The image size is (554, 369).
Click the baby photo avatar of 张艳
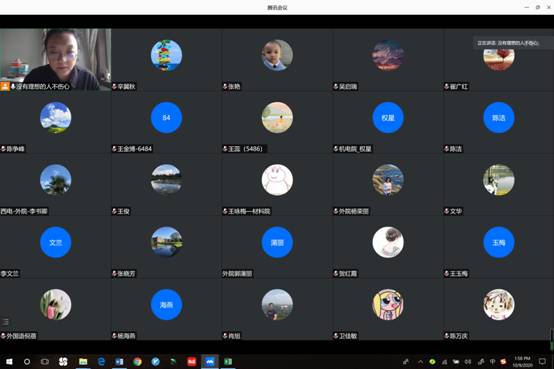point(277,55)
